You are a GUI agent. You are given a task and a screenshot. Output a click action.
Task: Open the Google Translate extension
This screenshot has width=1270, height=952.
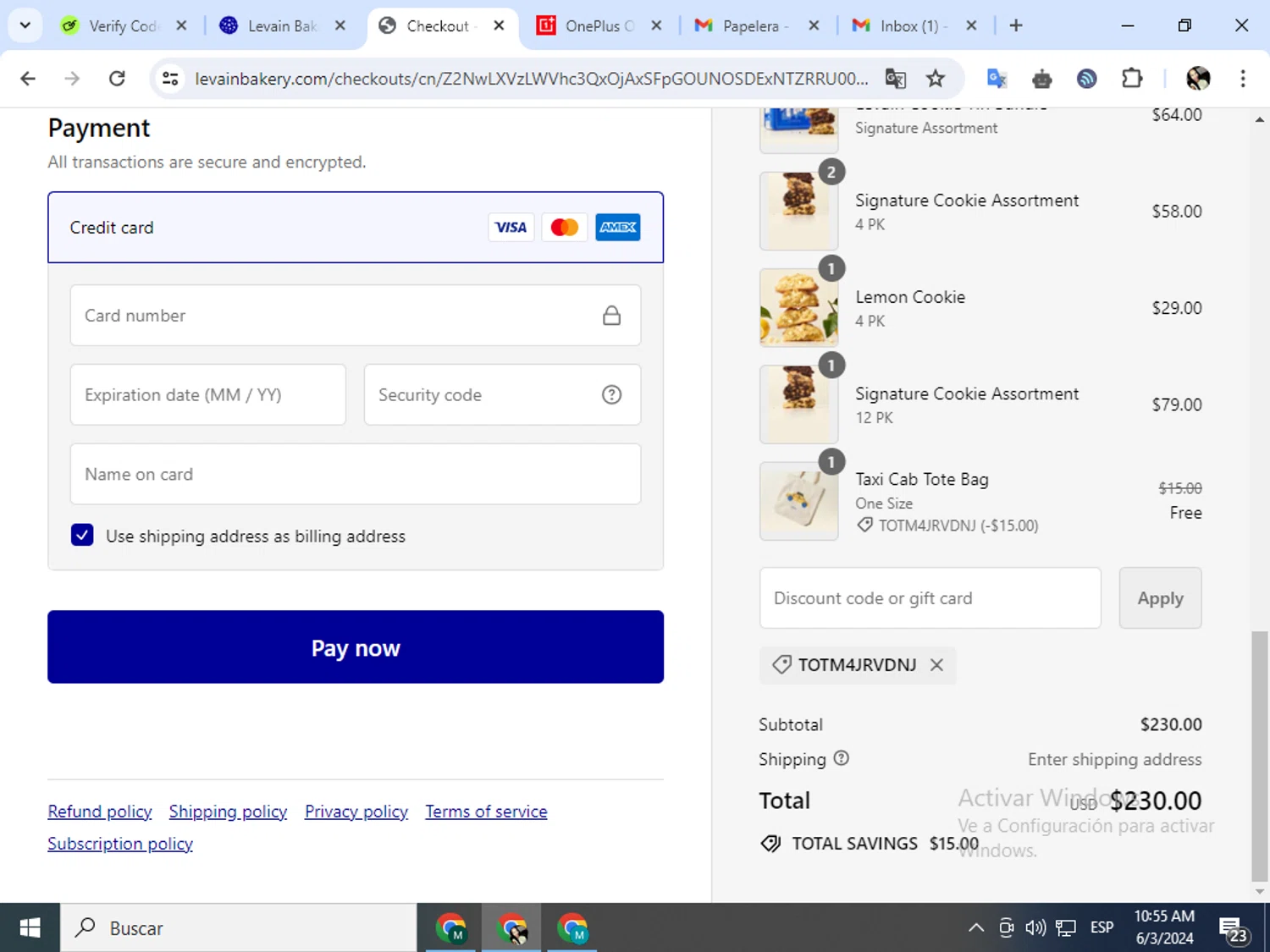pyautogui.click(x=997, y=79)
